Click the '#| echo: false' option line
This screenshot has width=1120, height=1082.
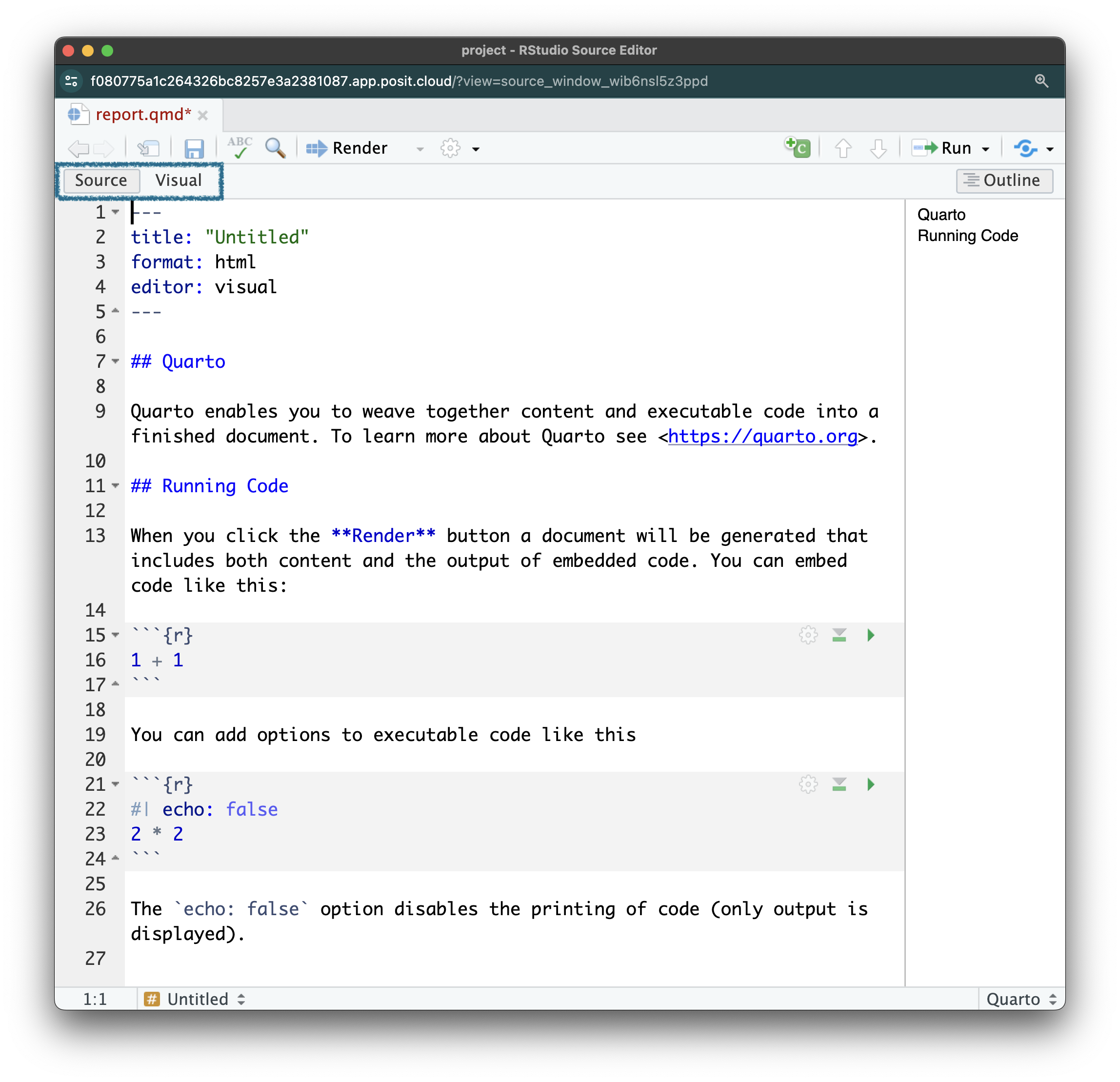click(204, 809)
